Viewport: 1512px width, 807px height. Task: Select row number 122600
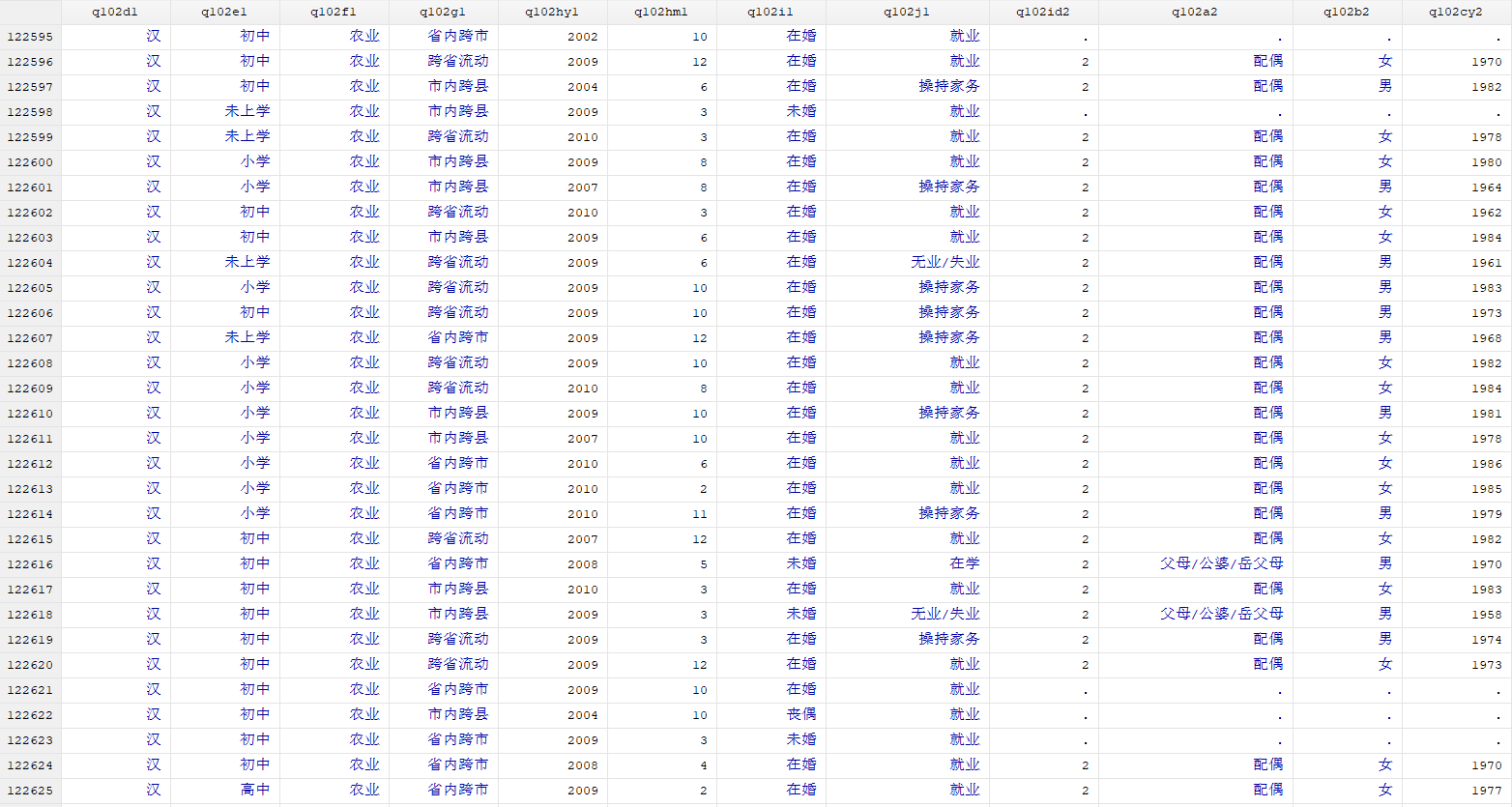pos(30,162)
